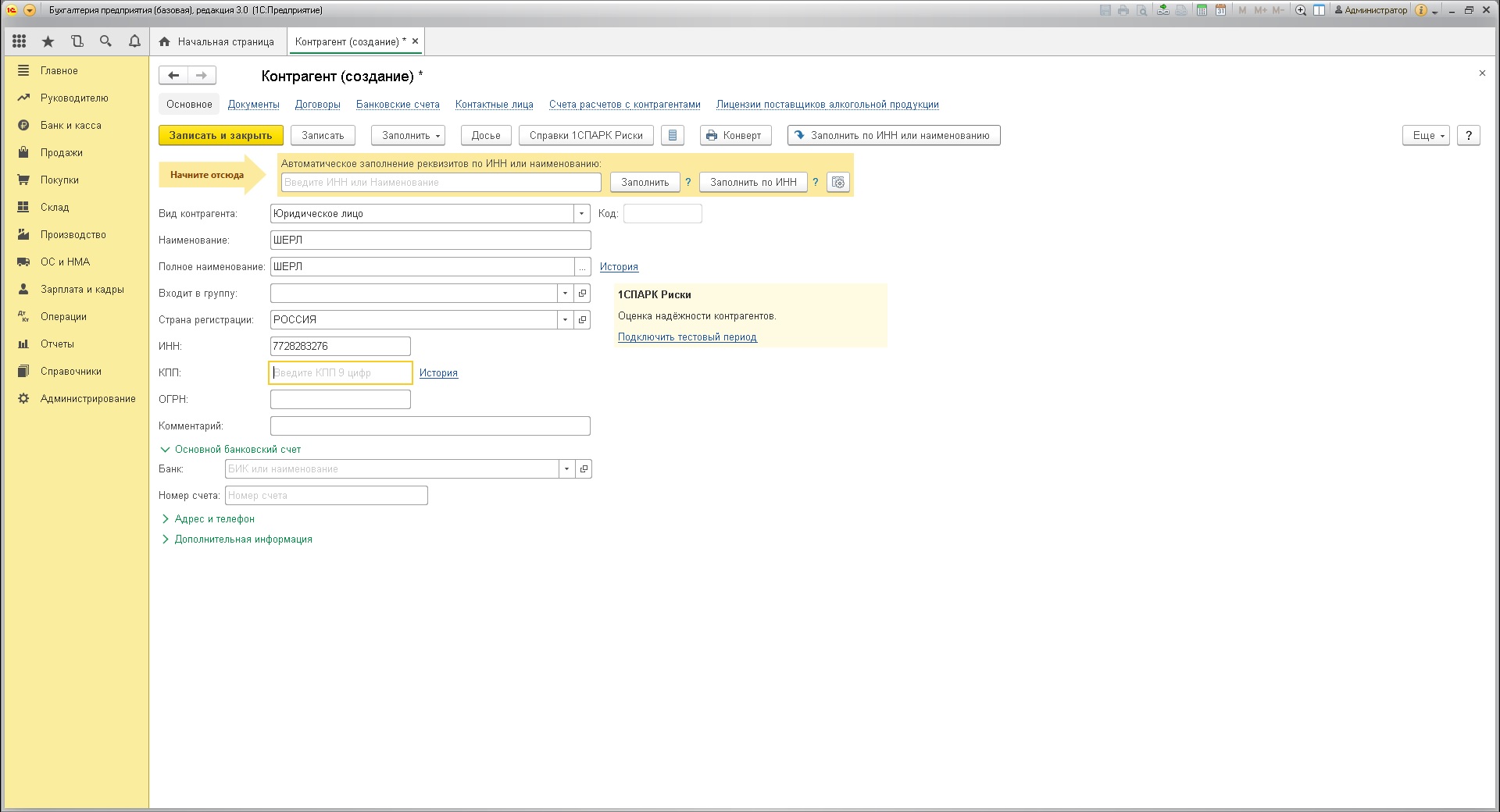Open the sections menu grid icon

point(20,41)
